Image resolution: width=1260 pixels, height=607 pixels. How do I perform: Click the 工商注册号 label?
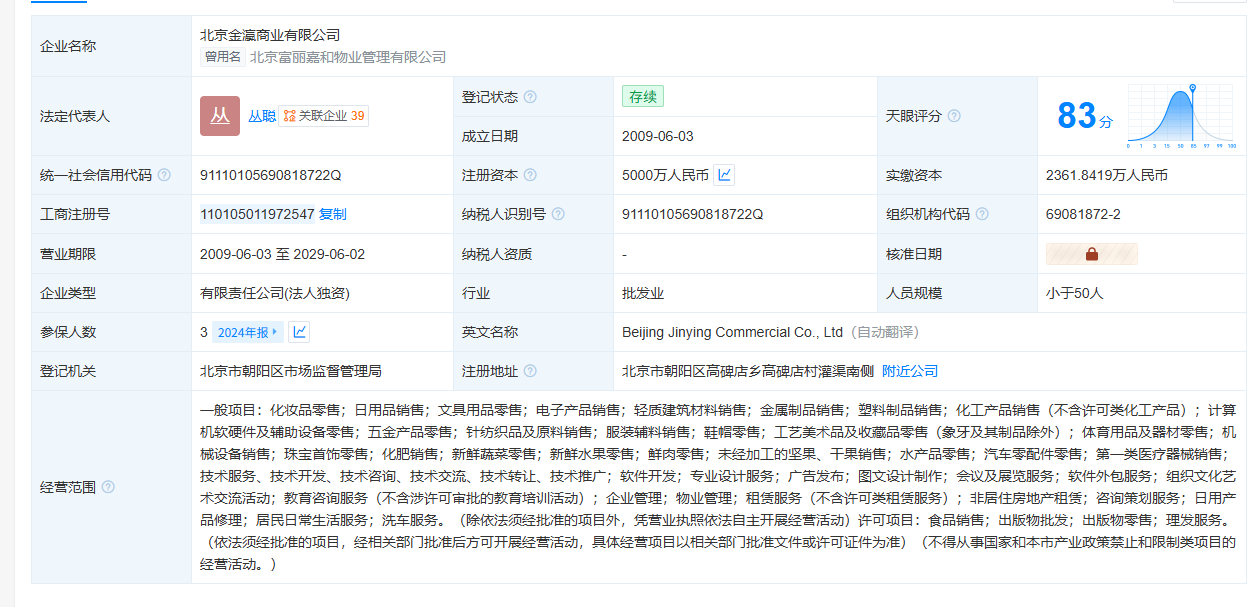point(75,214)
